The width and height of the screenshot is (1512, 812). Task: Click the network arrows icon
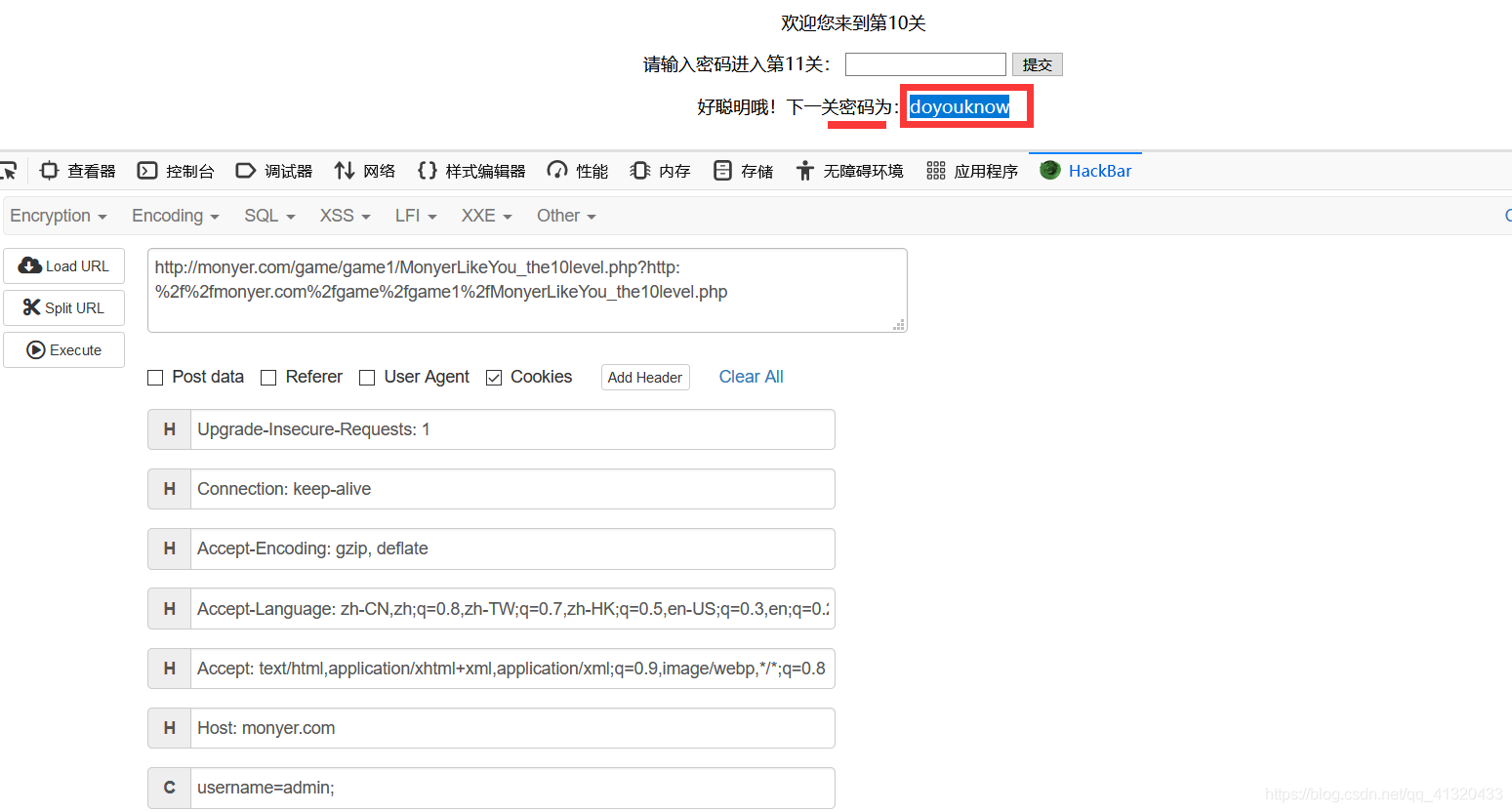tap(345, 171)
